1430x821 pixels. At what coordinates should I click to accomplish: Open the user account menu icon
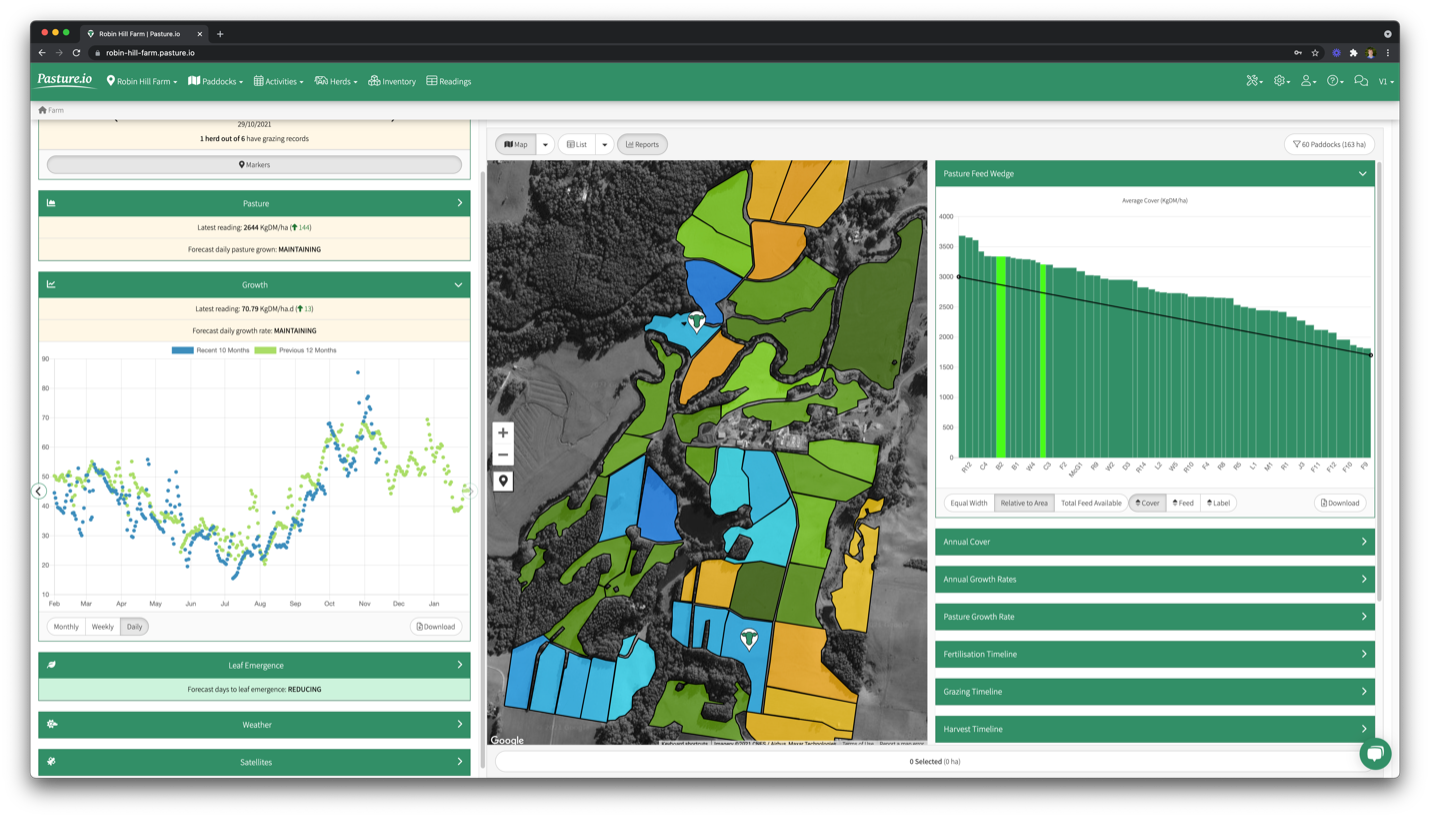pos(1308,81)
